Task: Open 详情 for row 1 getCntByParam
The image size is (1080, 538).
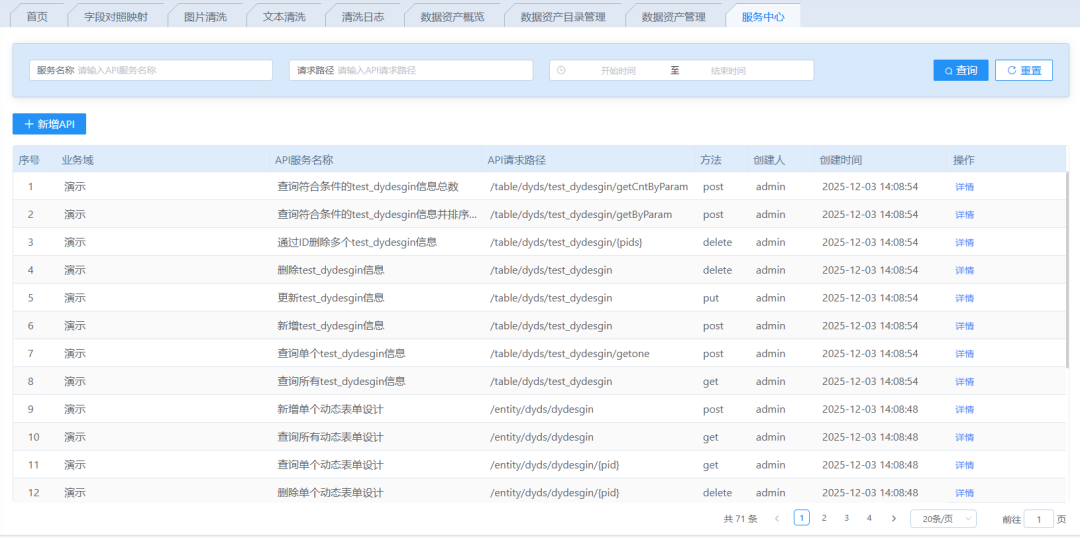Action: coord(964,187)
